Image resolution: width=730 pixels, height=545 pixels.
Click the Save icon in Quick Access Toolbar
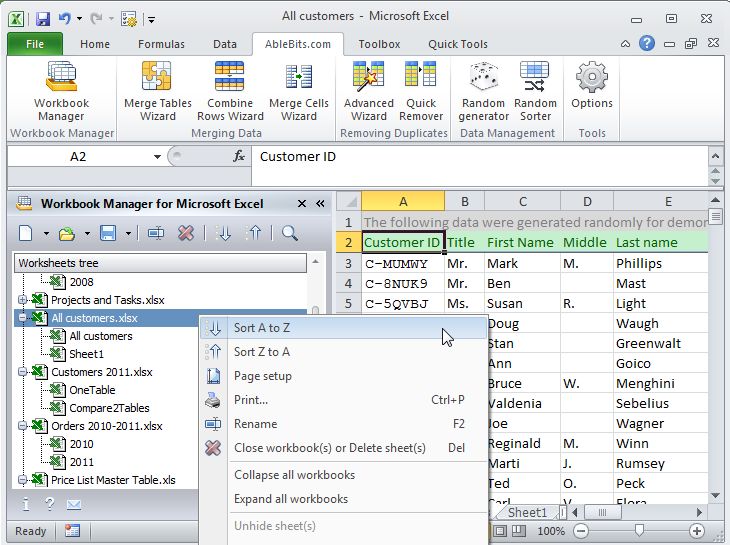42,19
